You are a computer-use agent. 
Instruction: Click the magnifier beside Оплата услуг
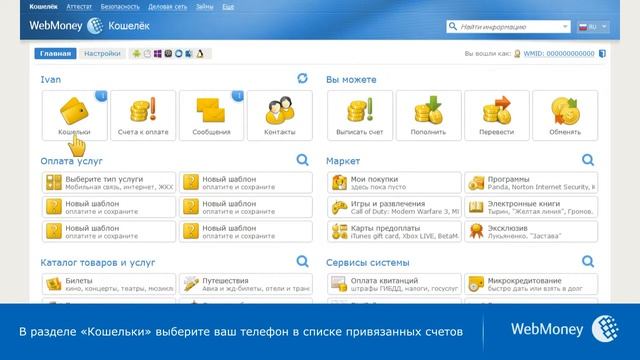point(302,160)
